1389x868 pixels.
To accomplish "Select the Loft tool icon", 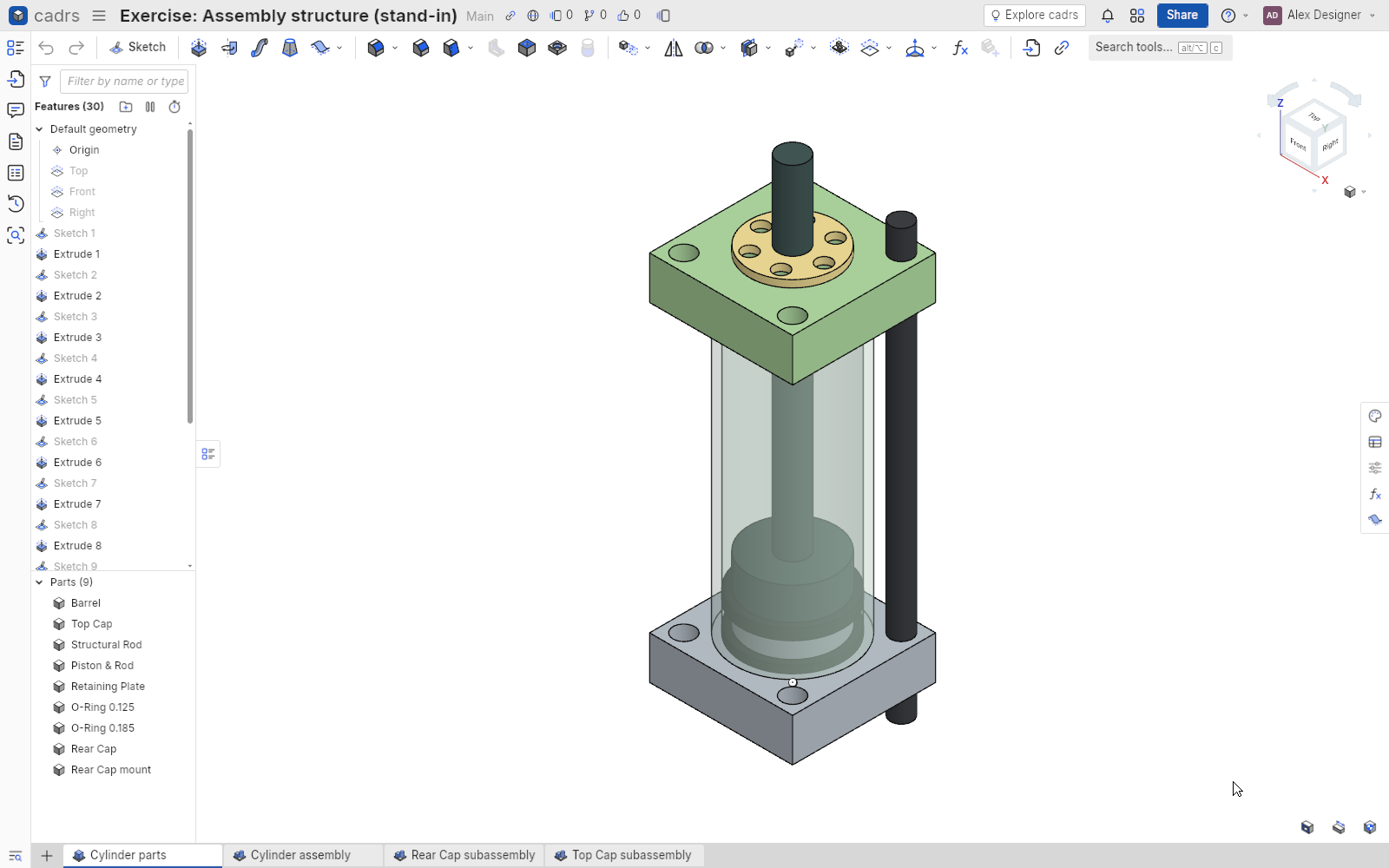I will coord(290,48).
